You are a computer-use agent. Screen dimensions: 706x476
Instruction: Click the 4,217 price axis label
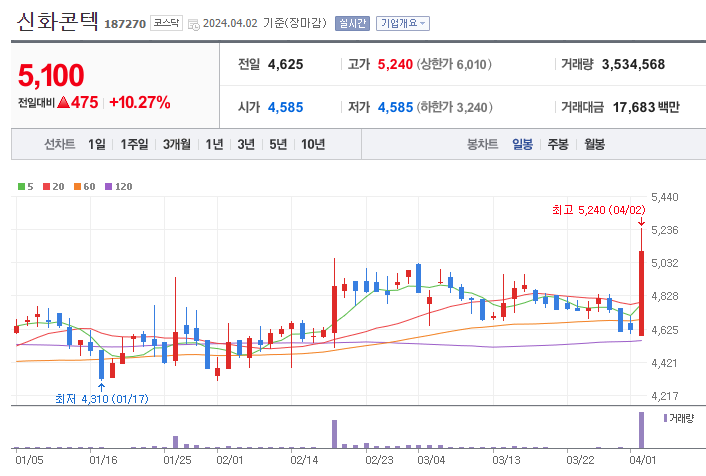[665, 396]
